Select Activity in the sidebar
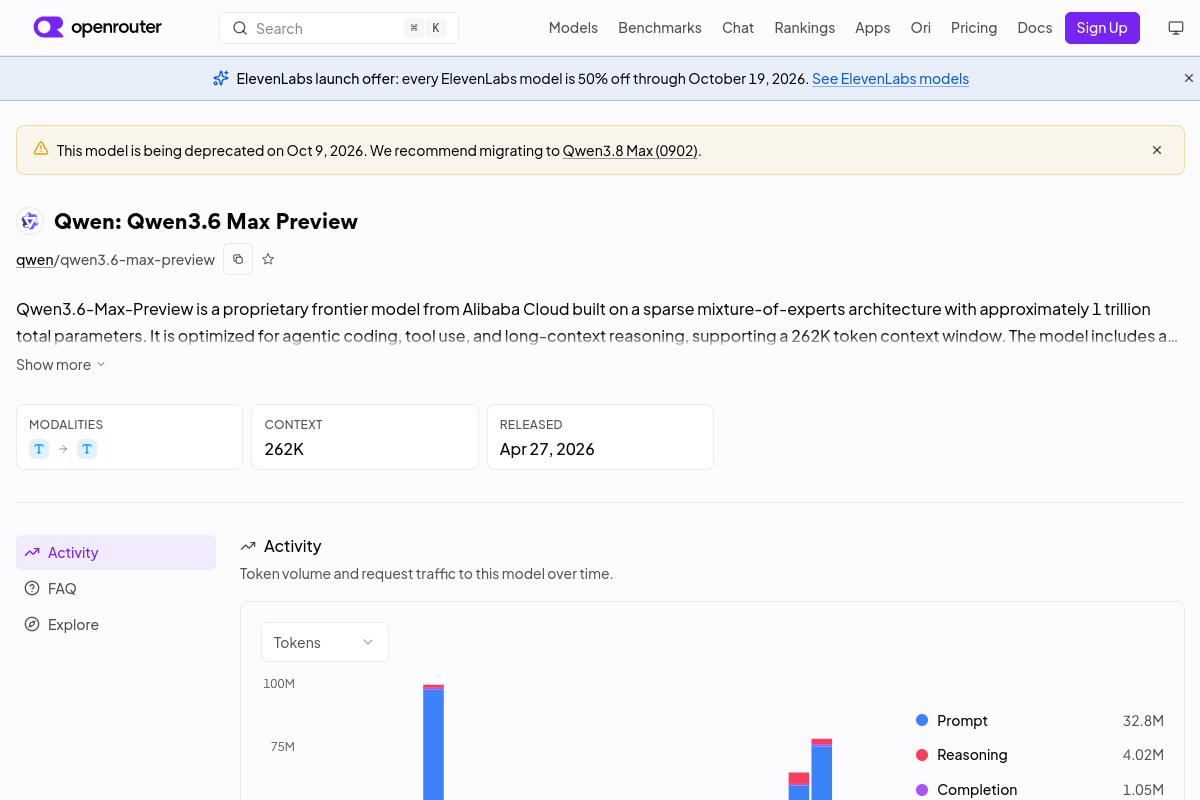The width and height of the screenshot is (1200, 800). coord(116,553)
